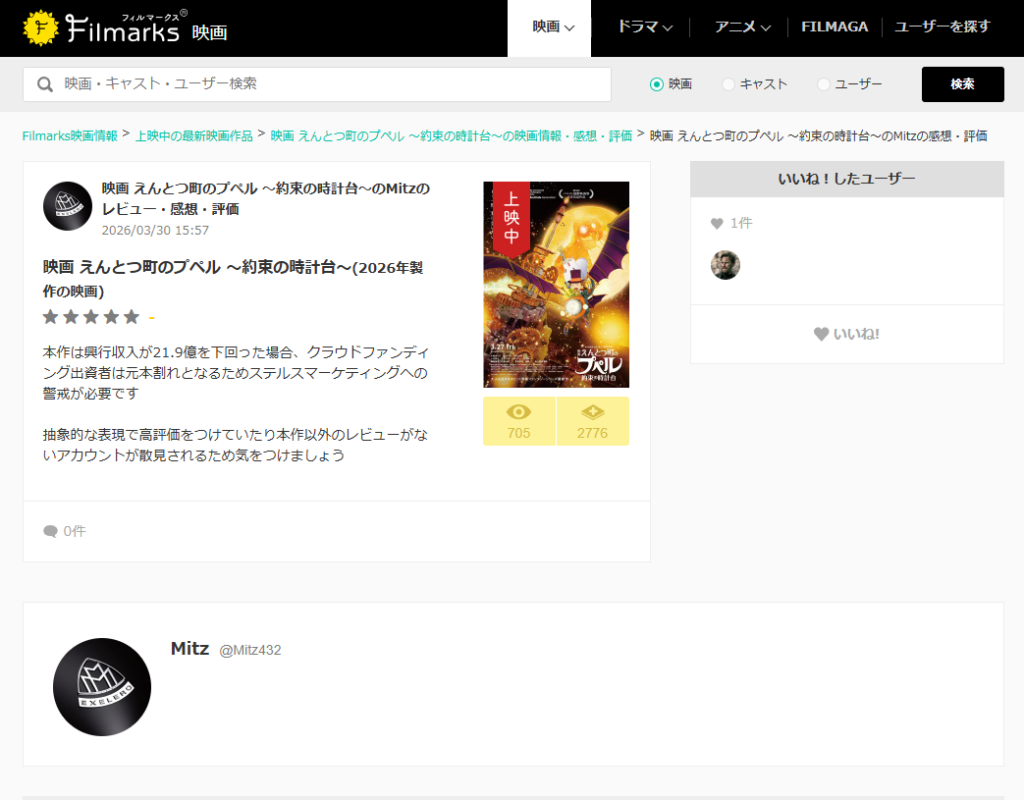1024x800 pixels.
Task: Select the キャスト search radio button
Action: pos(728,85)
